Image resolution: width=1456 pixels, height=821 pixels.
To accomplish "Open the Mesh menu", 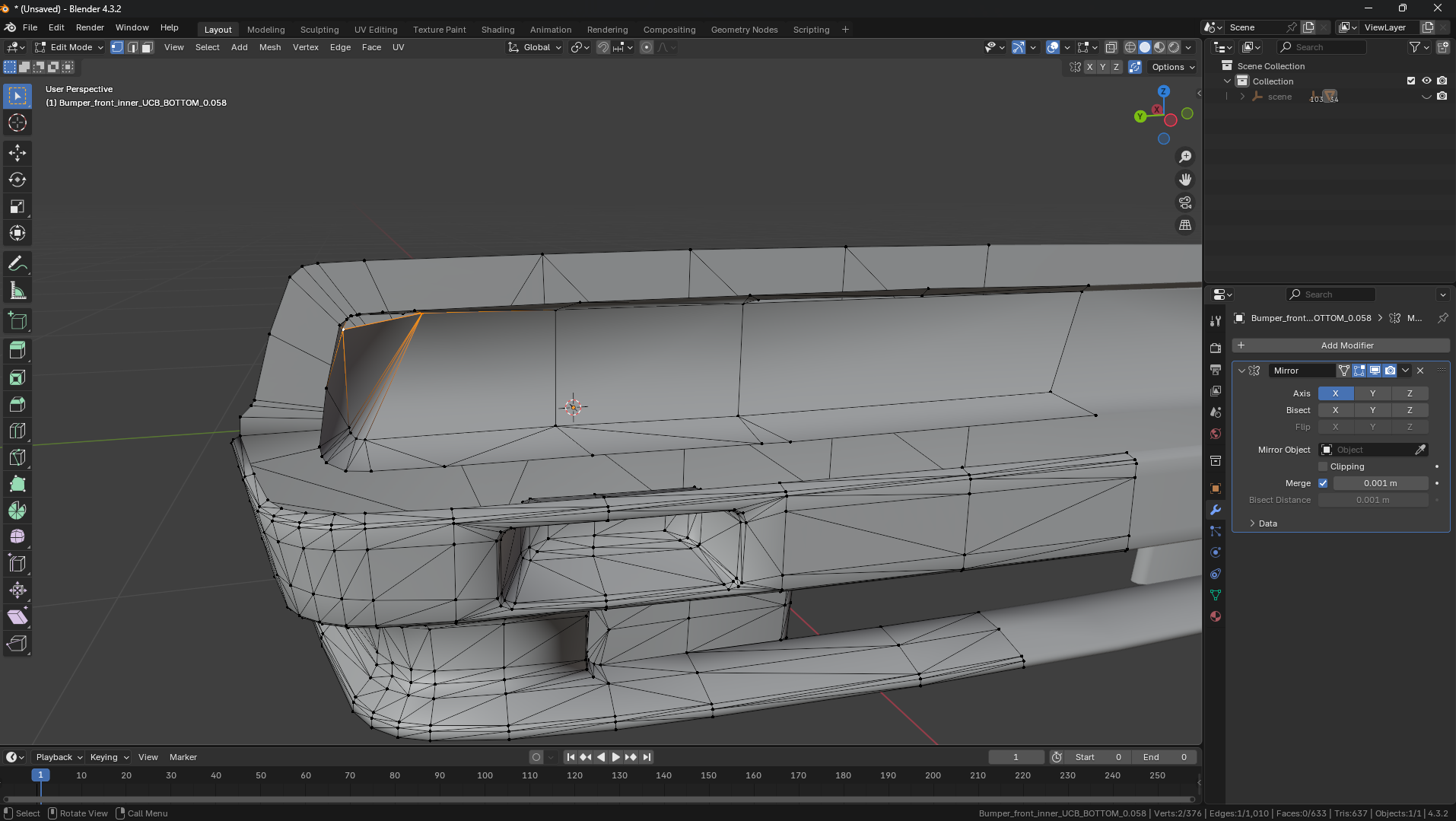I will click(270, 47).
